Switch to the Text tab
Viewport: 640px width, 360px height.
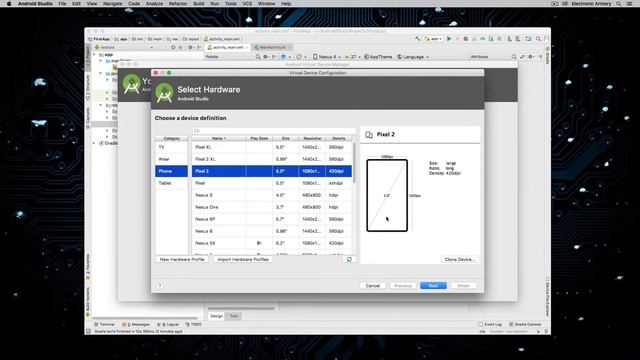tap(234, 316)
